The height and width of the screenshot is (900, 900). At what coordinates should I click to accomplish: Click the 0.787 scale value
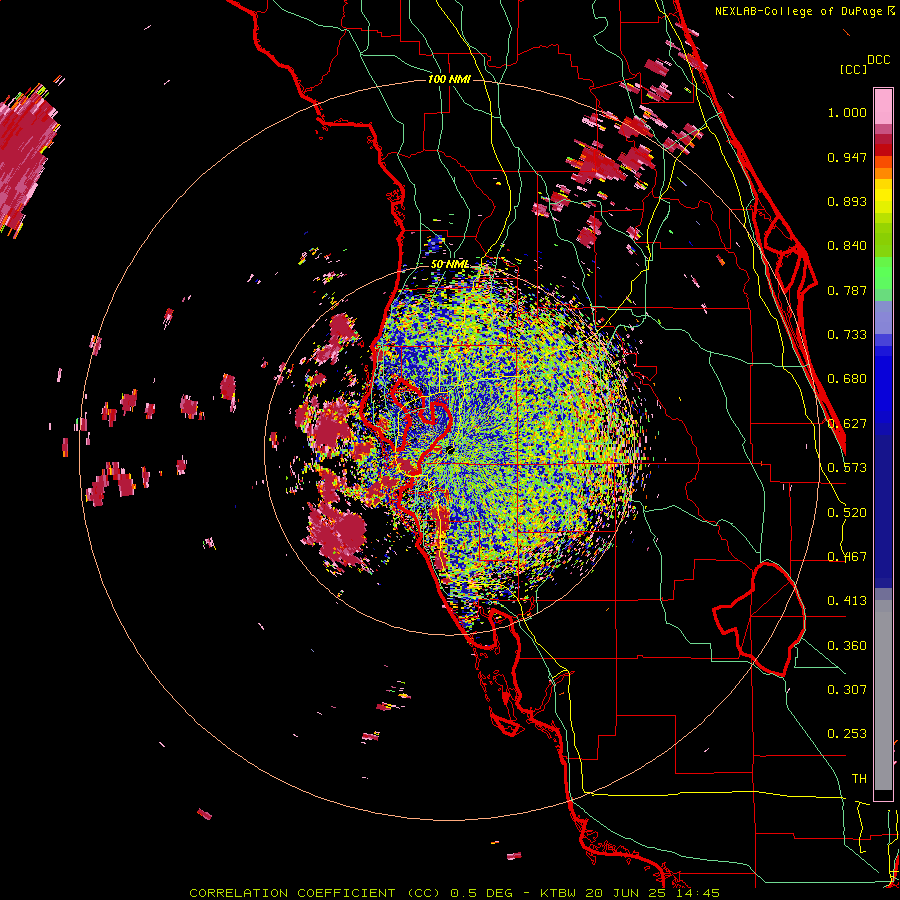click(x=847, y=290)
